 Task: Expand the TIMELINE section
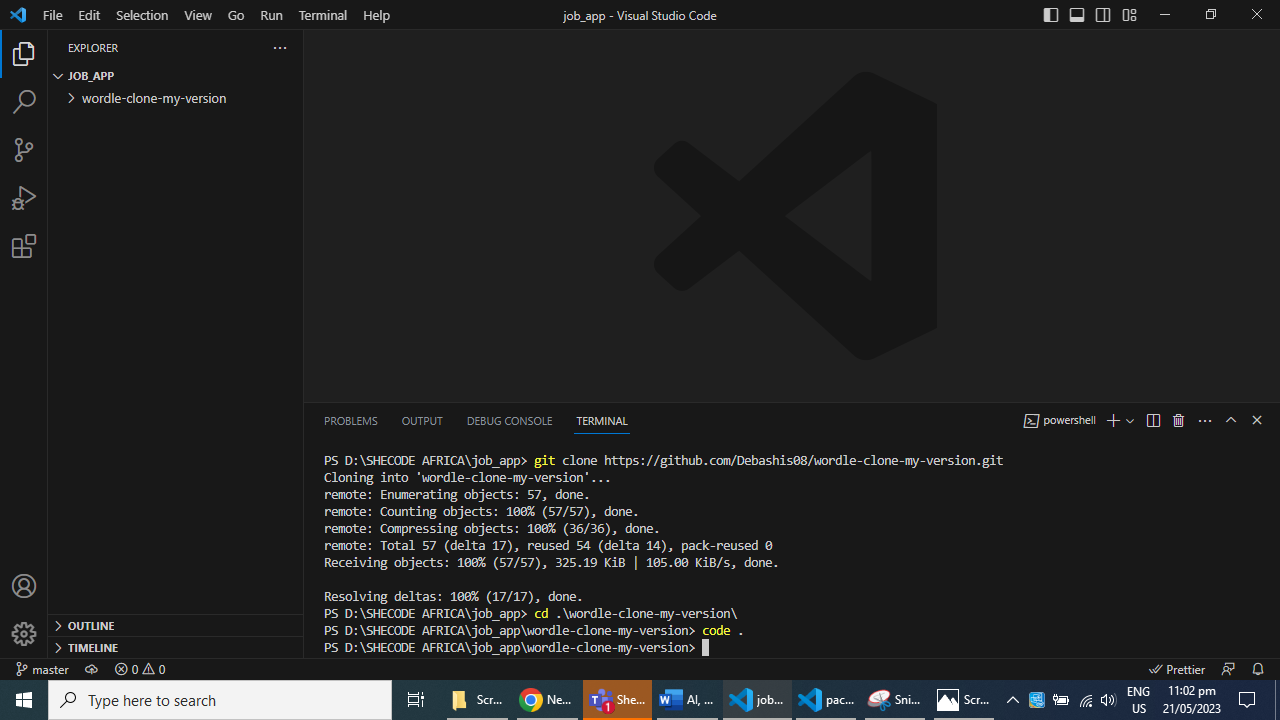pyautogui.click(x=175, y=648)
